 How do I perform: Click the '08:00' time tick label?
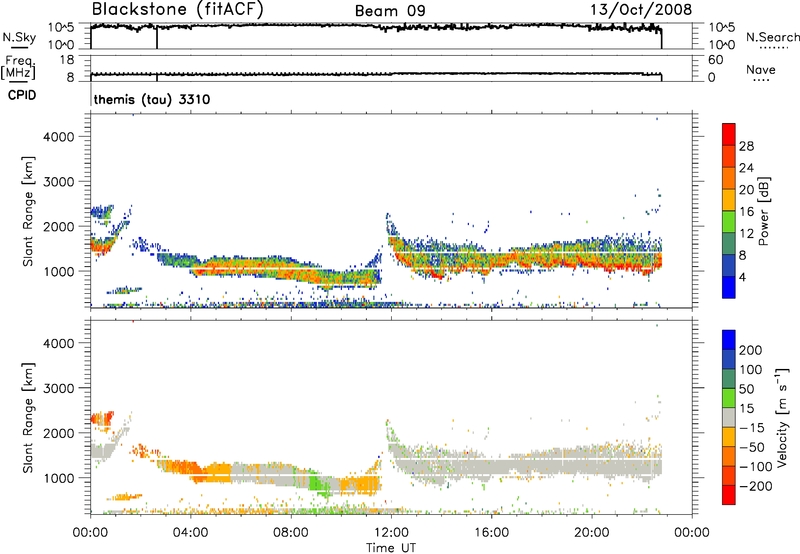tap(290, 533)
